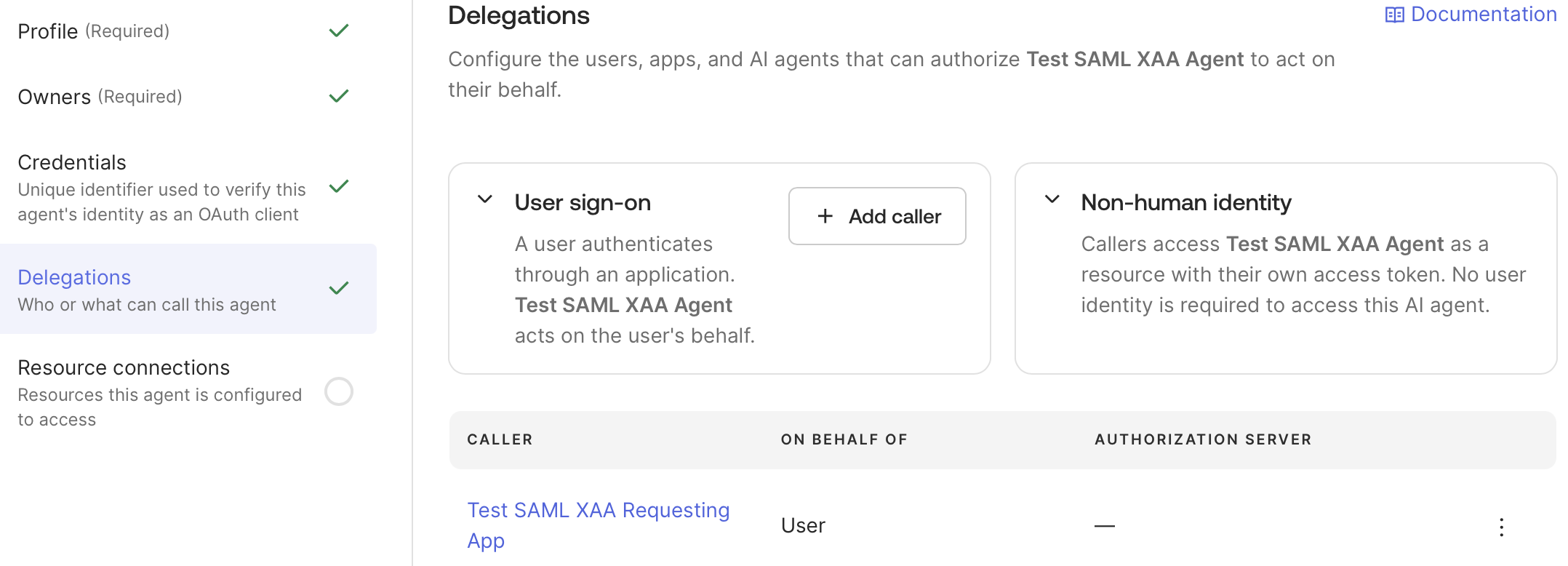Click the empty Resource connections status circle
Image resolution: width=1568 pixels, height=566 pixels.
(x=339, y=391)
